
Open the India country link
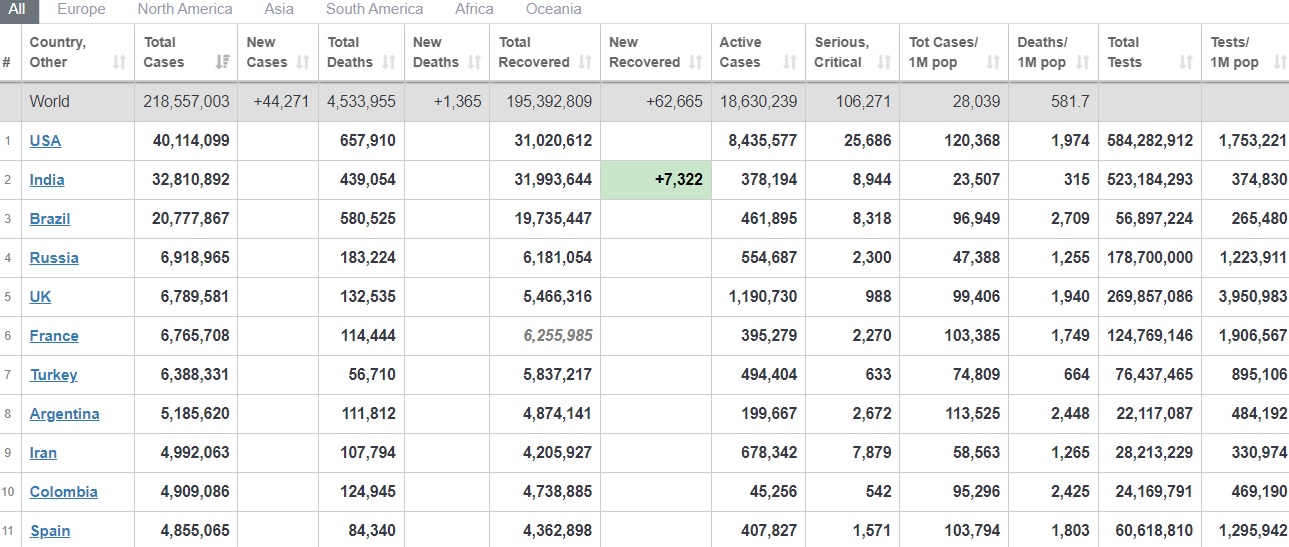47,180
